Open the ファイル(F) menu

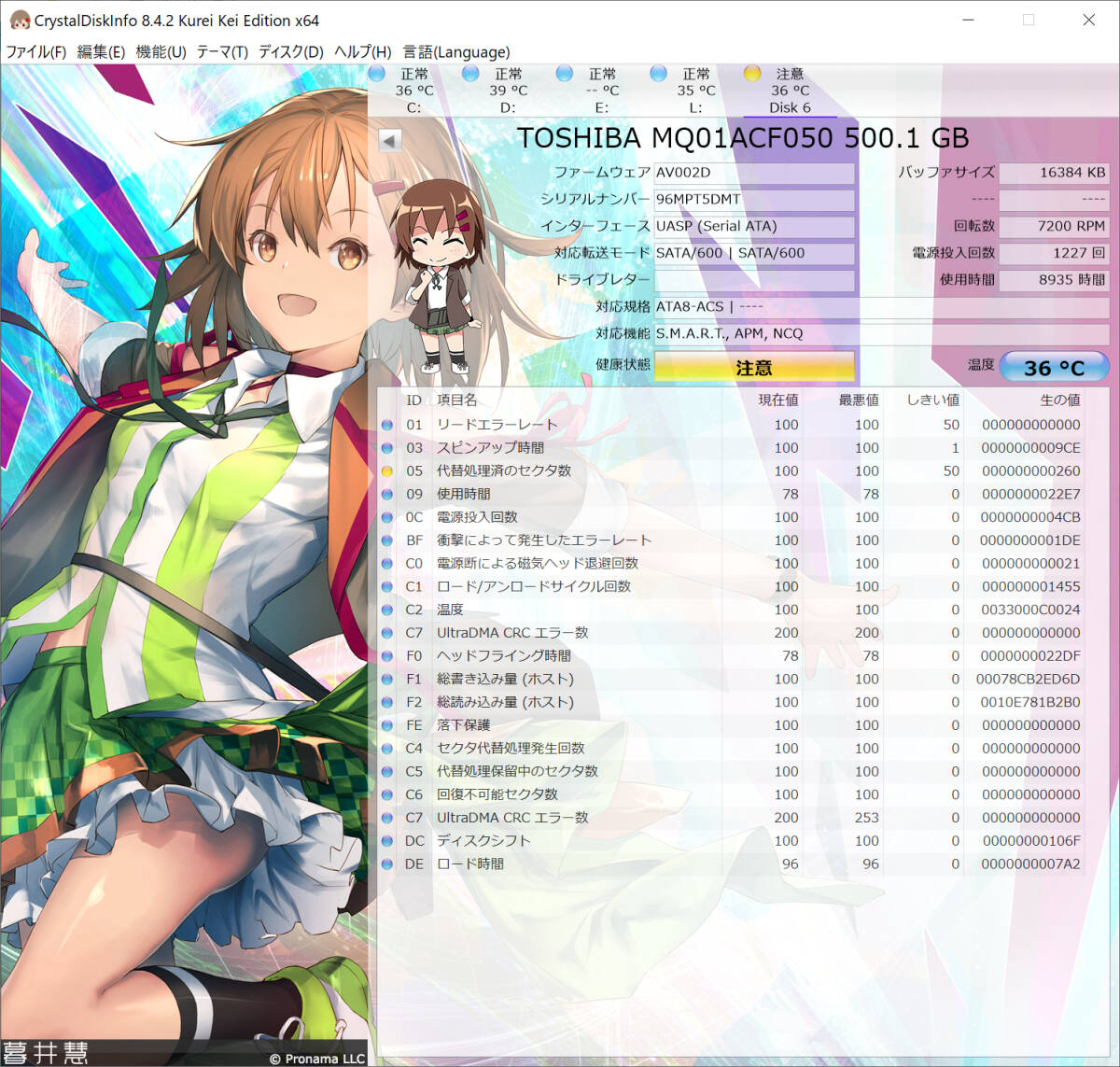(35, 52)
